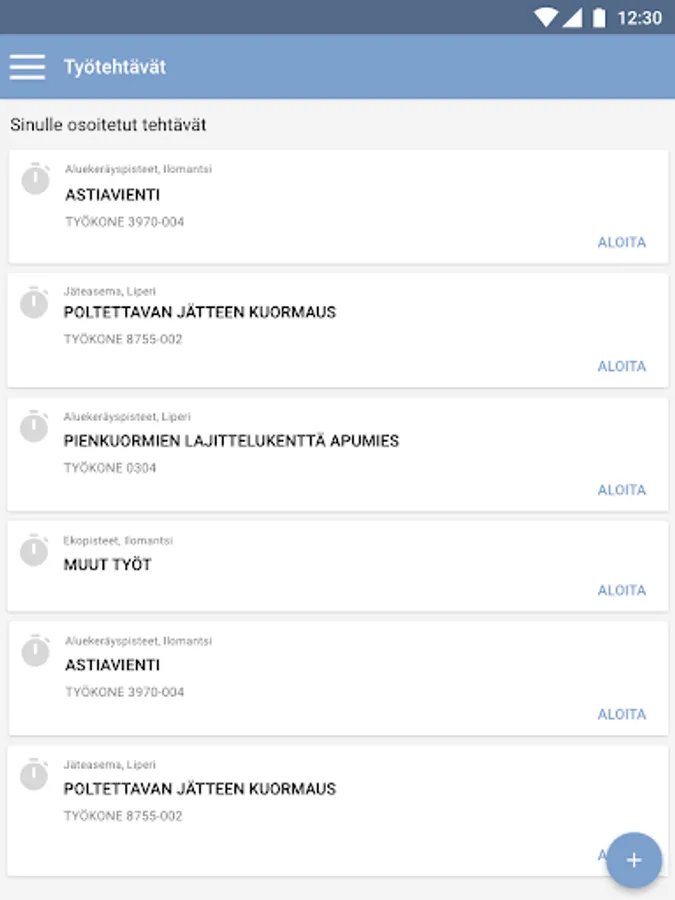The image size is (675, 900).
Task: Check the Wi-Fi status icon
Action: 546,17
